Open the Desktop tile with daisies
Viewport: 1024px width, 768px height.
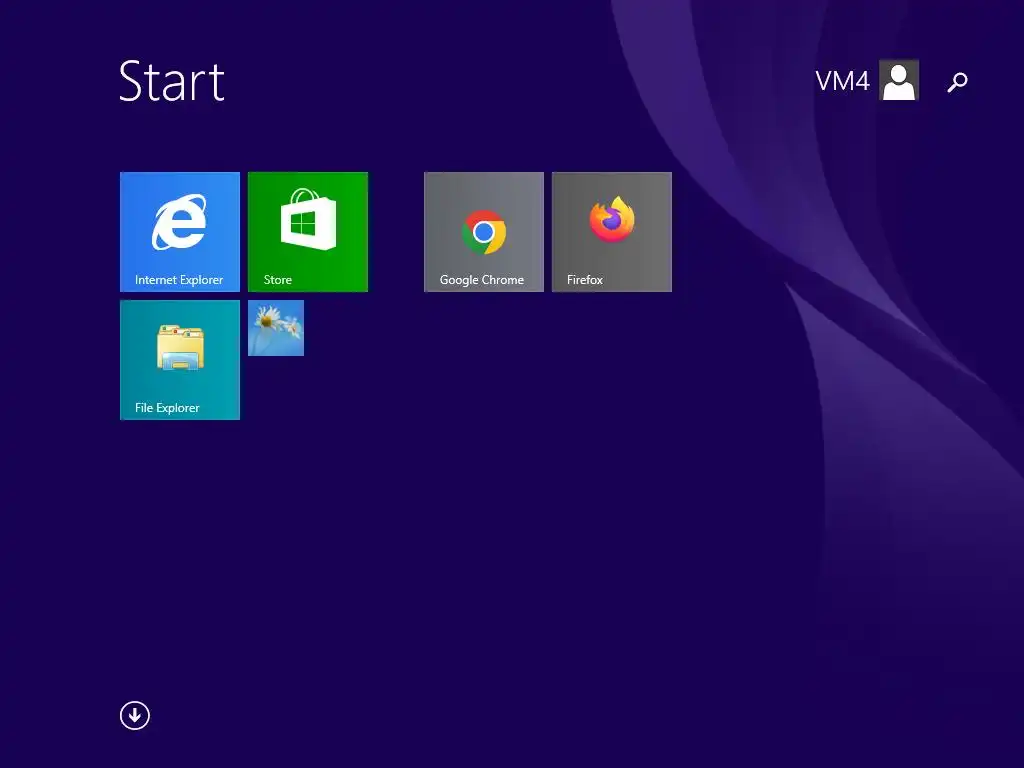tap(276, 328)
